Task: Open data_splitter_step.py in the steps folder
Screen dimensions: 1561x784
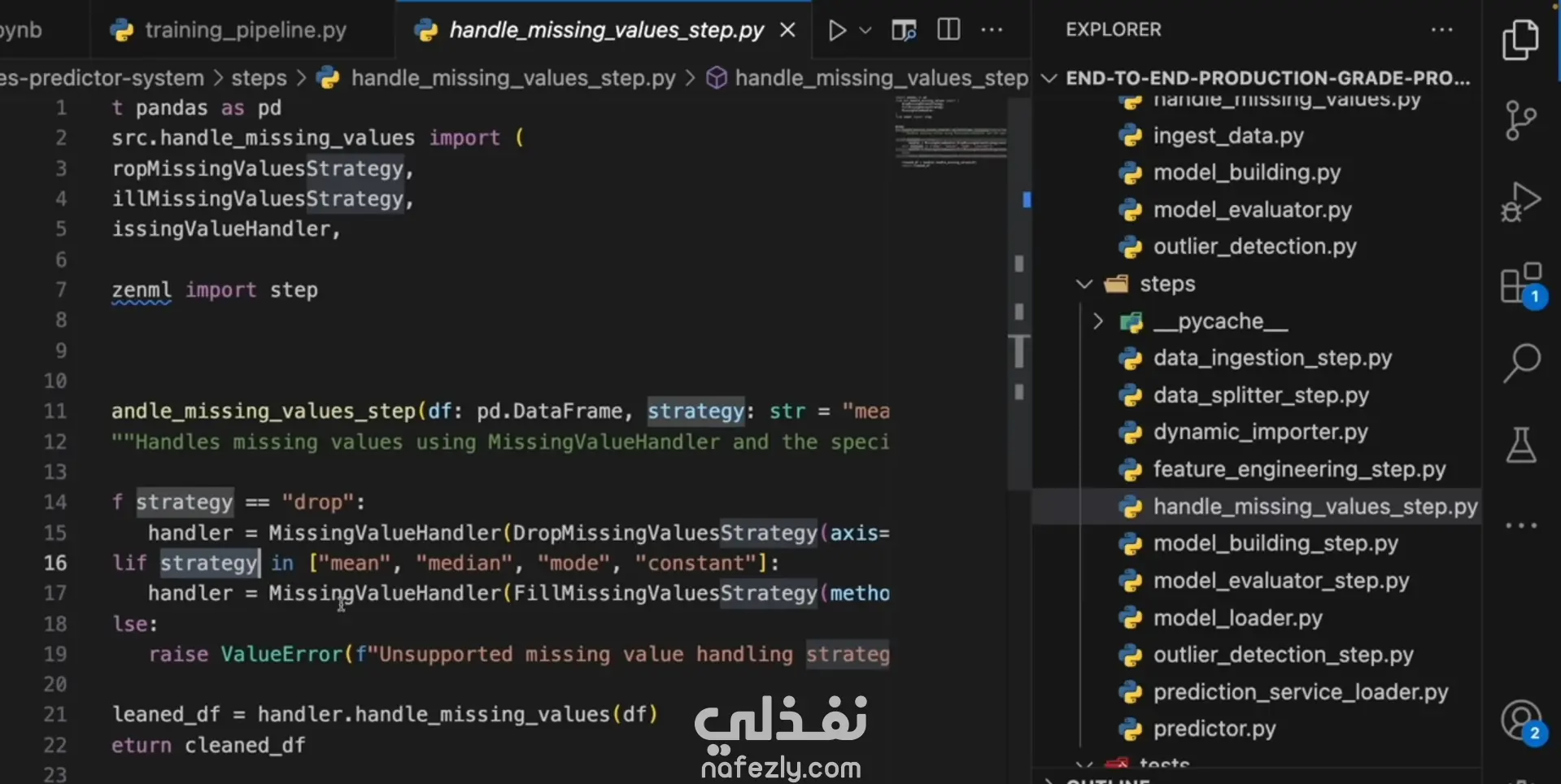Action: coord(1262,395)
